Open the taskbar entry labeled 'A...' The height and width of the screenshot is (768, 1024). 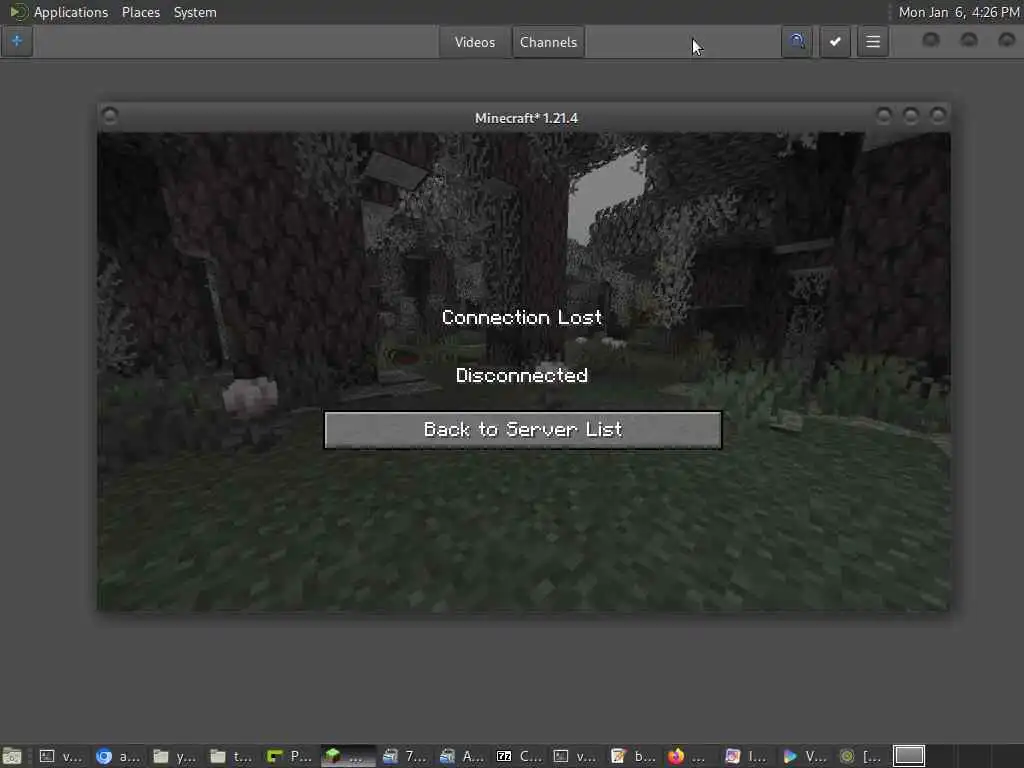(462, 756)
